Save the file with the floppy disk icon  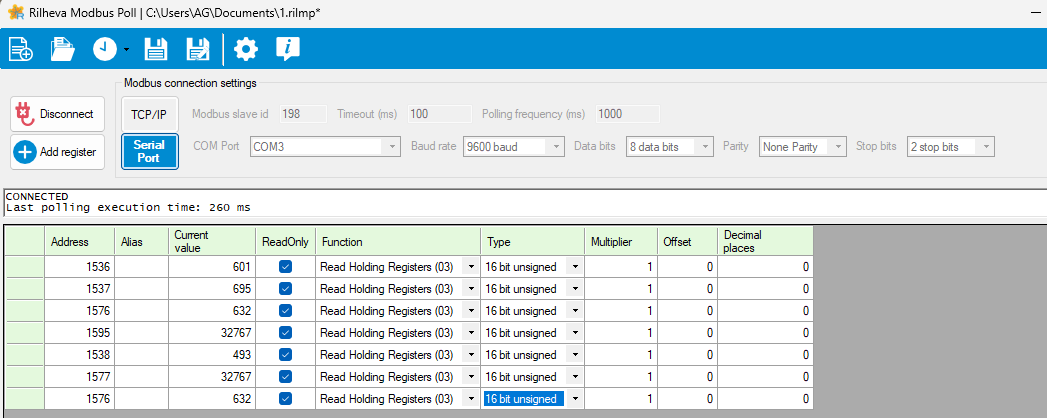[156, 49]
